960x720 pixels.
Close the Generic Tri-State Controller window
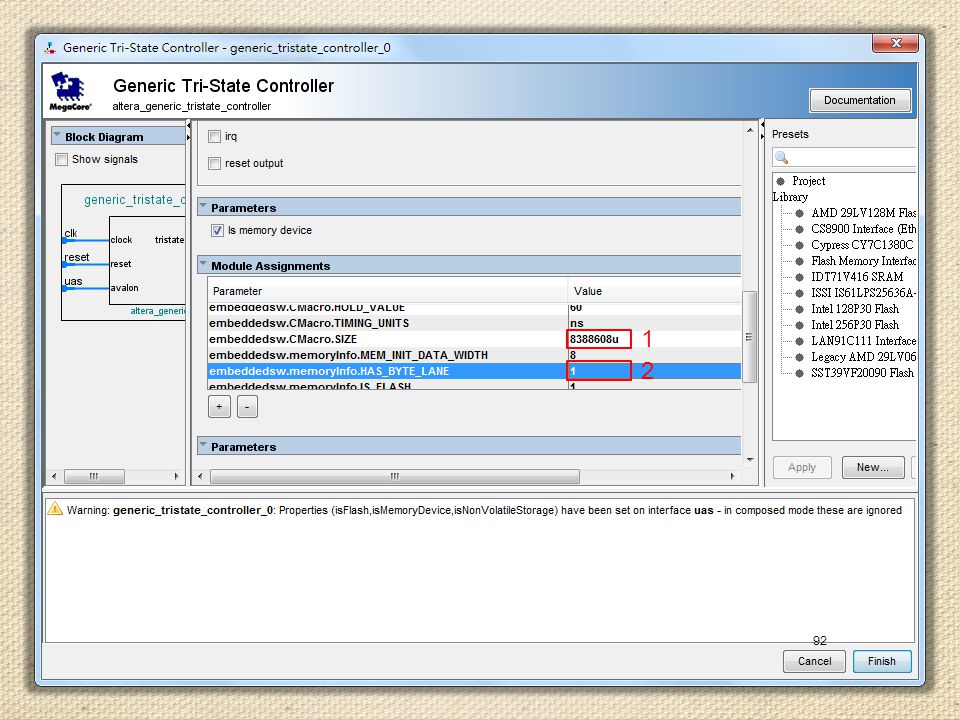click(895, 43)
